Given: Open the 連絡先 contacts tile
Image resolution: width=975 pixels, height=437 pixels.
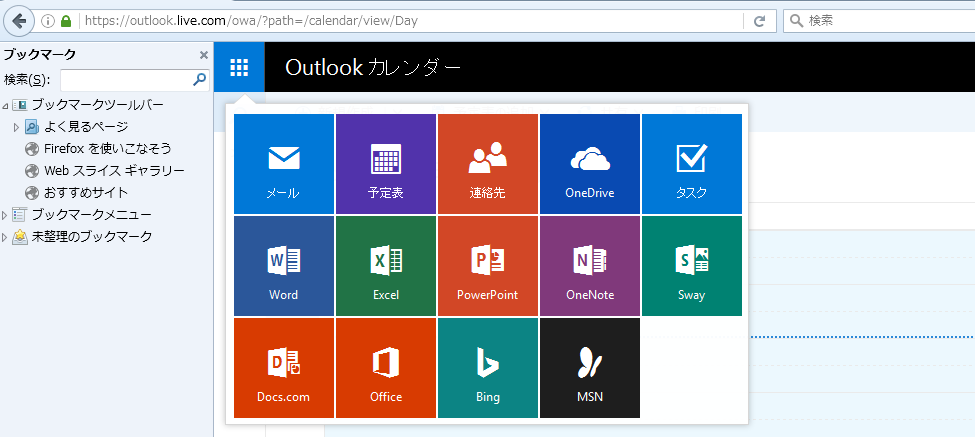Looking at the screenshot, I should click(488, 164).
